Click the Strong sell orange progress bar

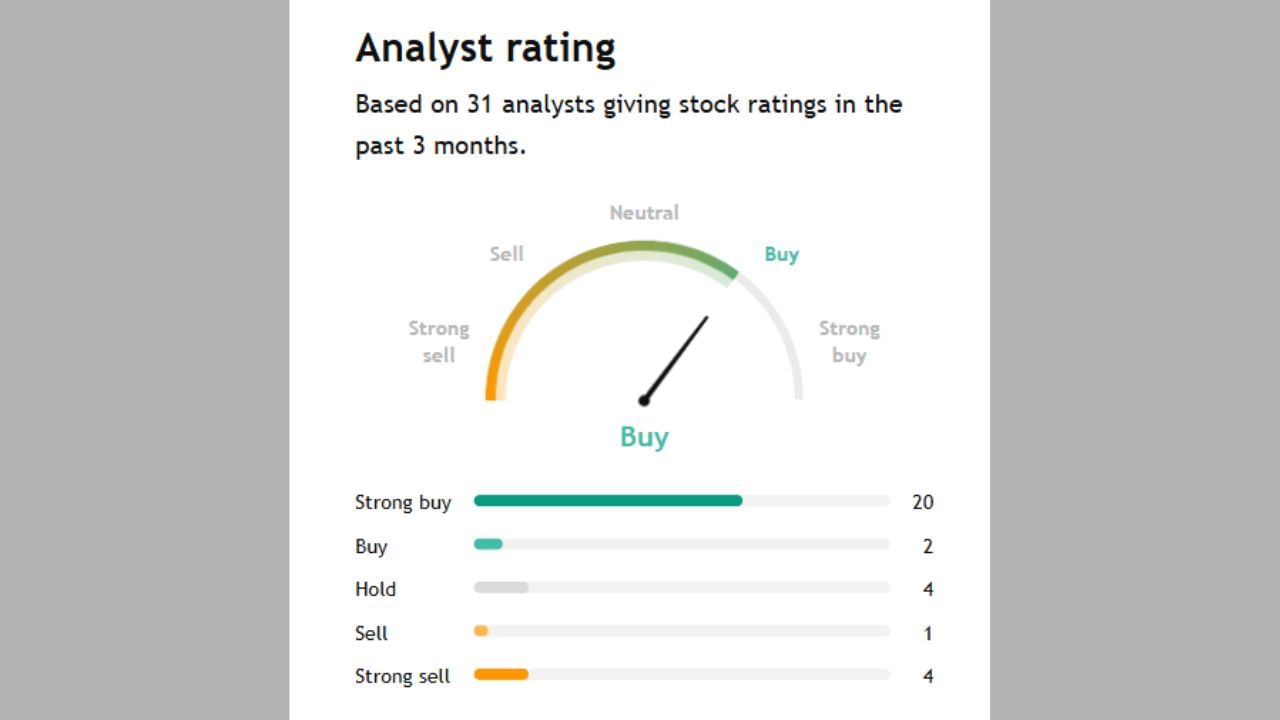(501, 675)
